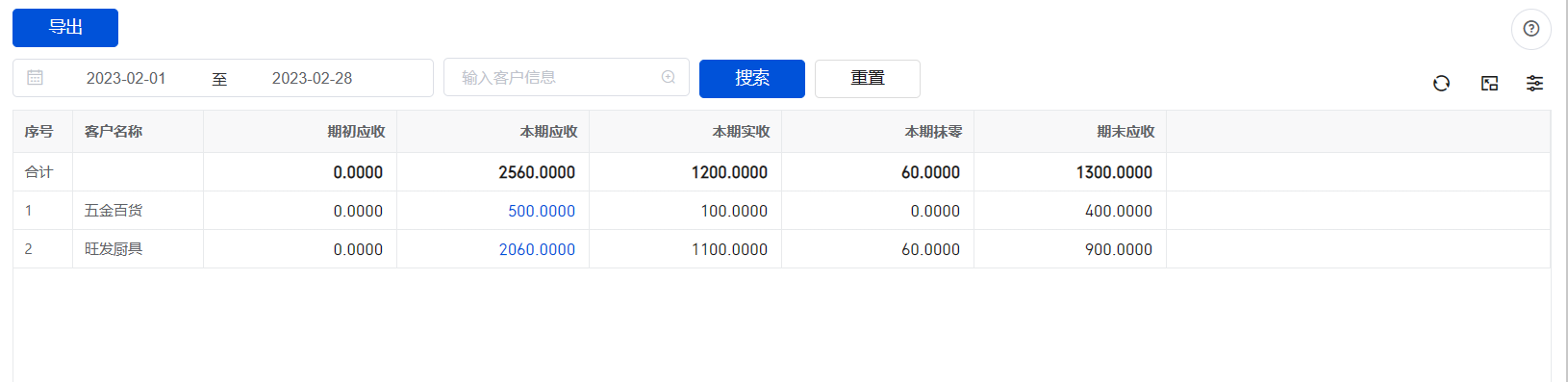Viewport: 1568px width, 382px height.
Task: Focus the 输入客户信息 customer input field
Action: coord(567,77)
